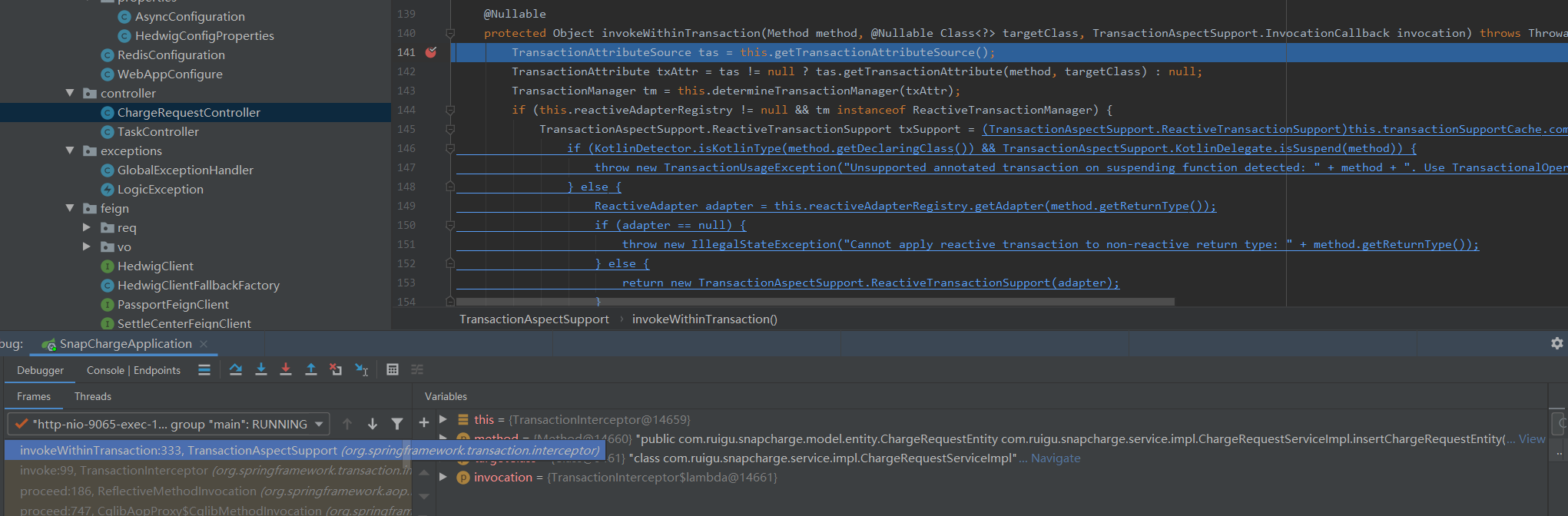This screenshot has width=1568, height=516.
Task: Add a new watch with plus icon
Action: pyautogui.click(x=423, y=422)
